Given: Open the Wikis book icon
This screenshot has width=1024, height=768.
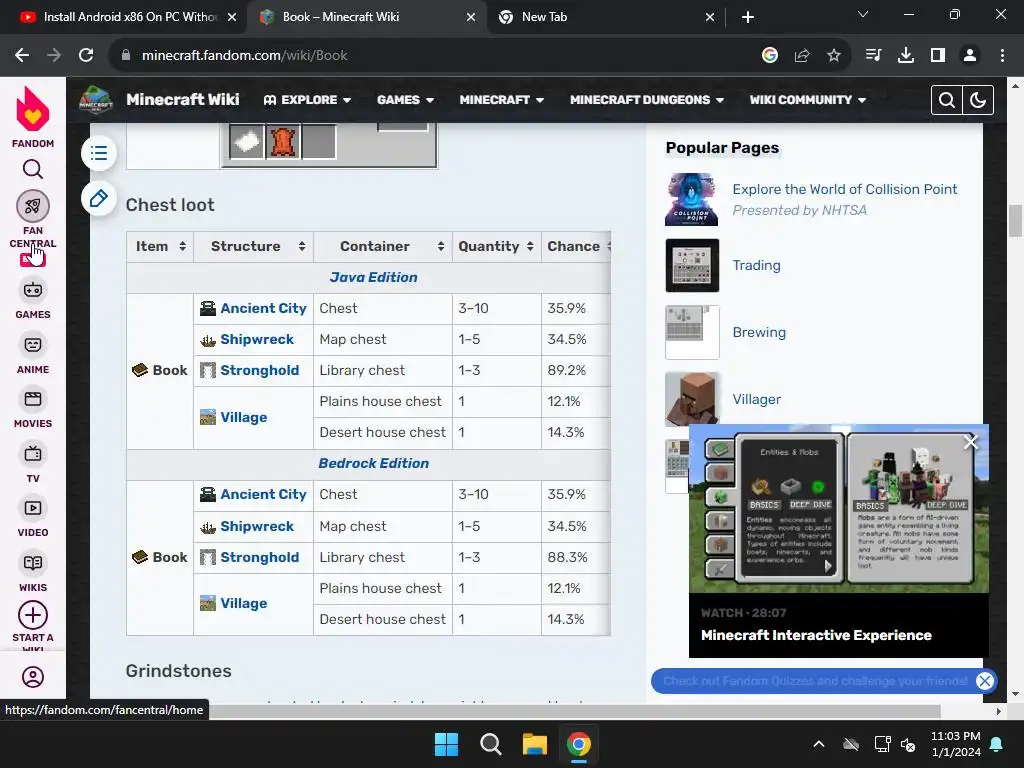Looking at the screenshot, I should (x=33, y=563).
